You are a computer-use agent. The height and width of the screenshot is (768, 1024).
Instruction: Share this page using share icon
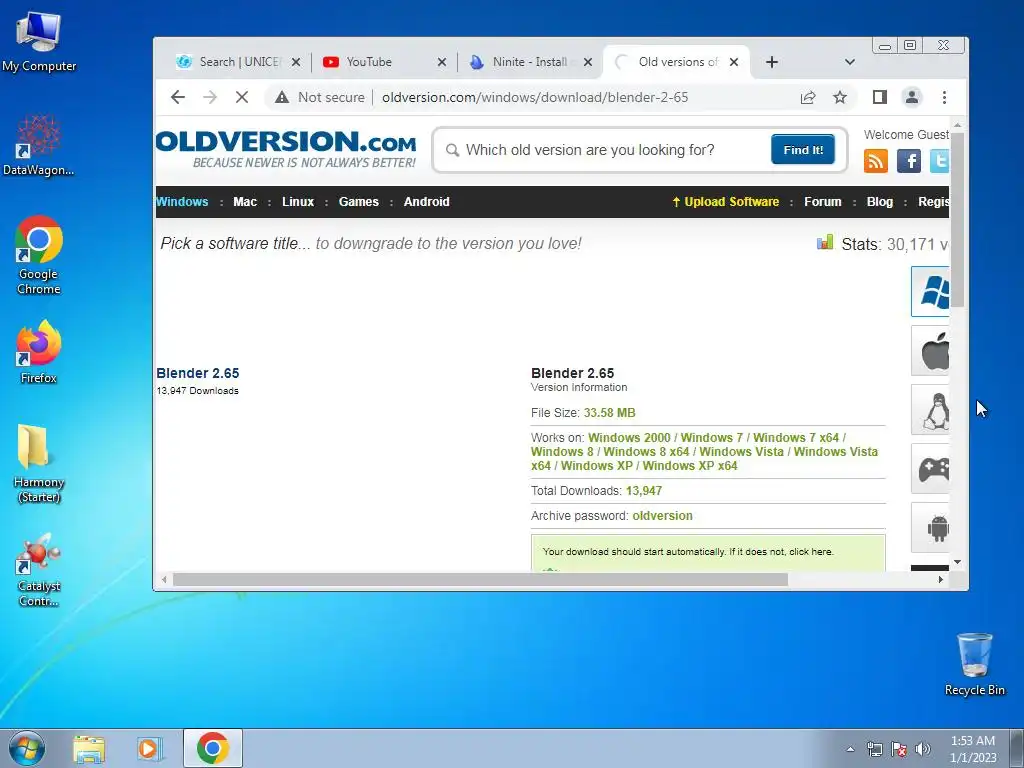tap(808, 97)
